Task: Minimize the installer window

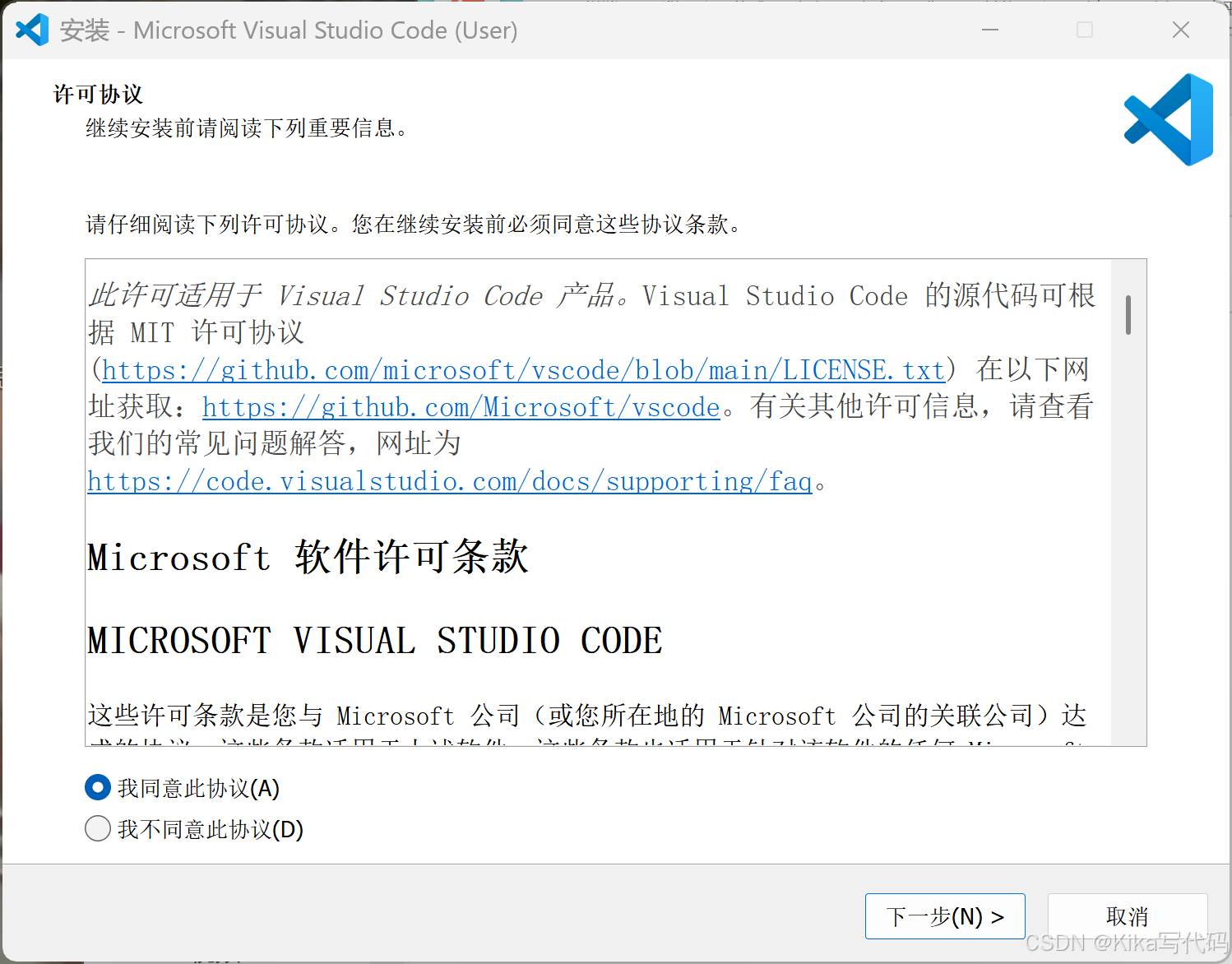Action: [989, 30]
